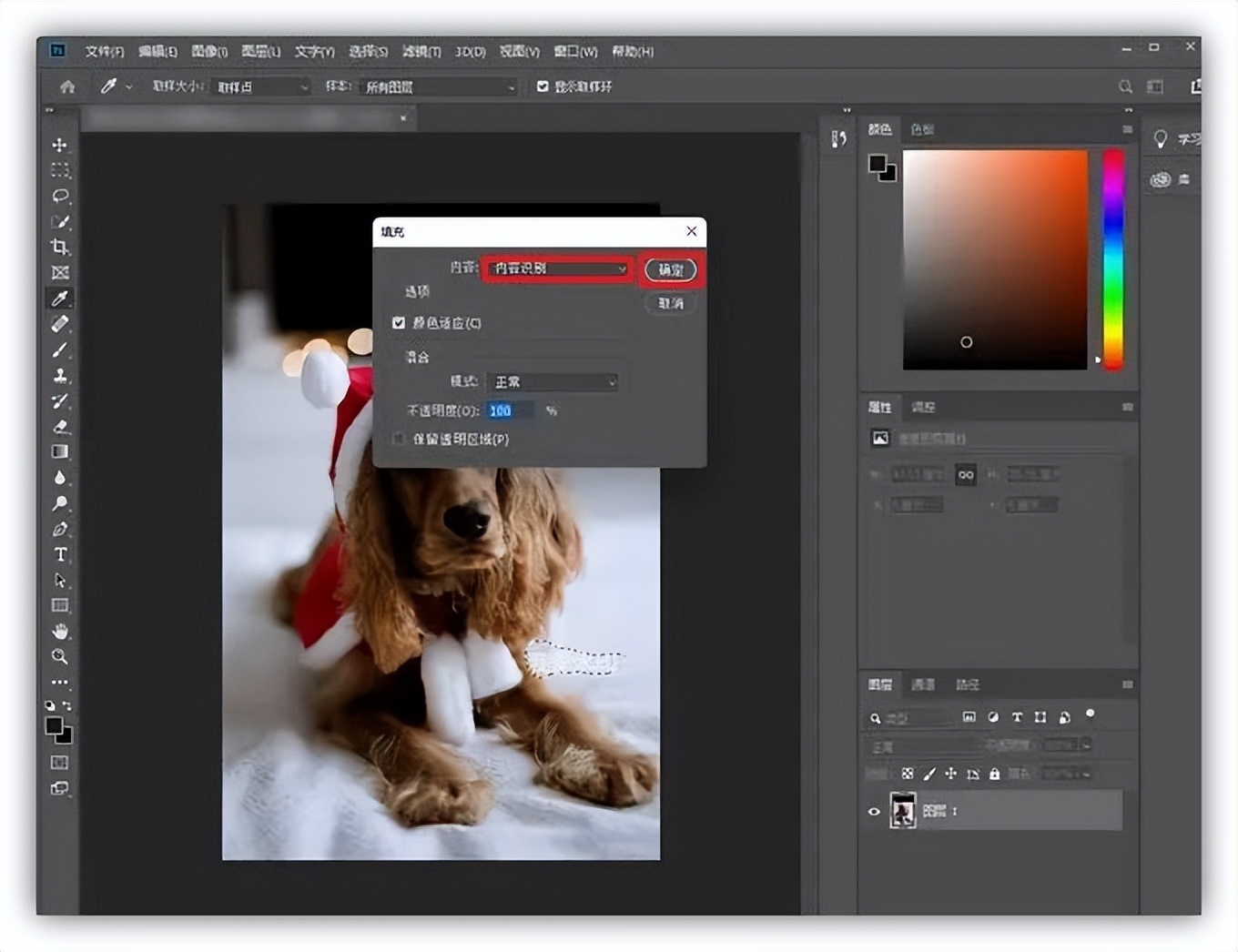This screenshot has height=952, width=1238.
Task: Open the 文件(F) menu
Action: pyautogui.click(x=105, y=52)
